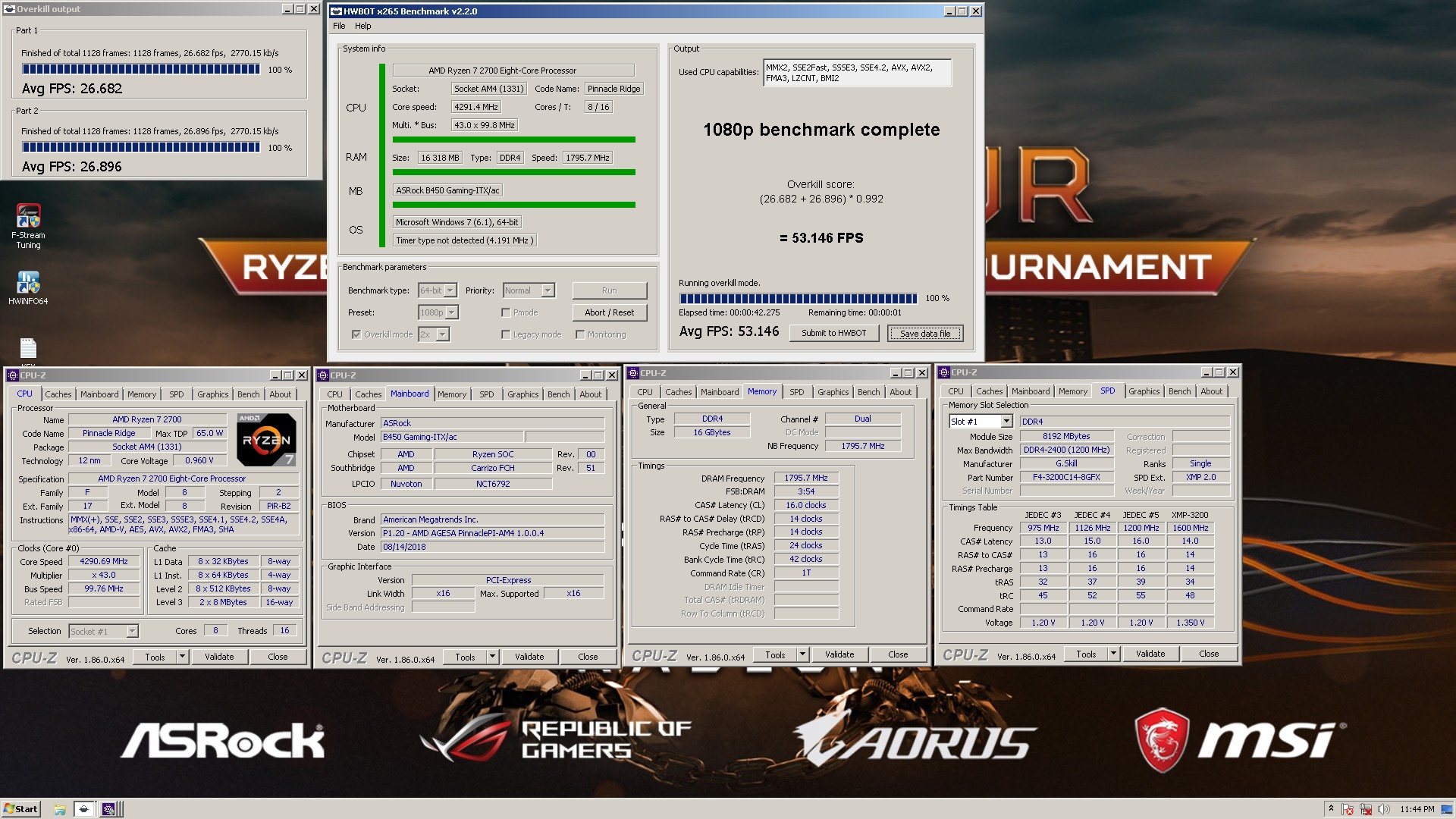
Task: Click Overkill output window title icon
Action: (x=10, y=9)
